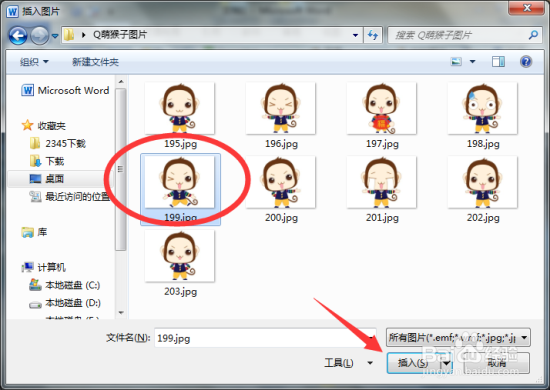Click the 取消 cancel button
This screenshot has height=390, width=550.
pyautogui.click(x=496, y=363)
